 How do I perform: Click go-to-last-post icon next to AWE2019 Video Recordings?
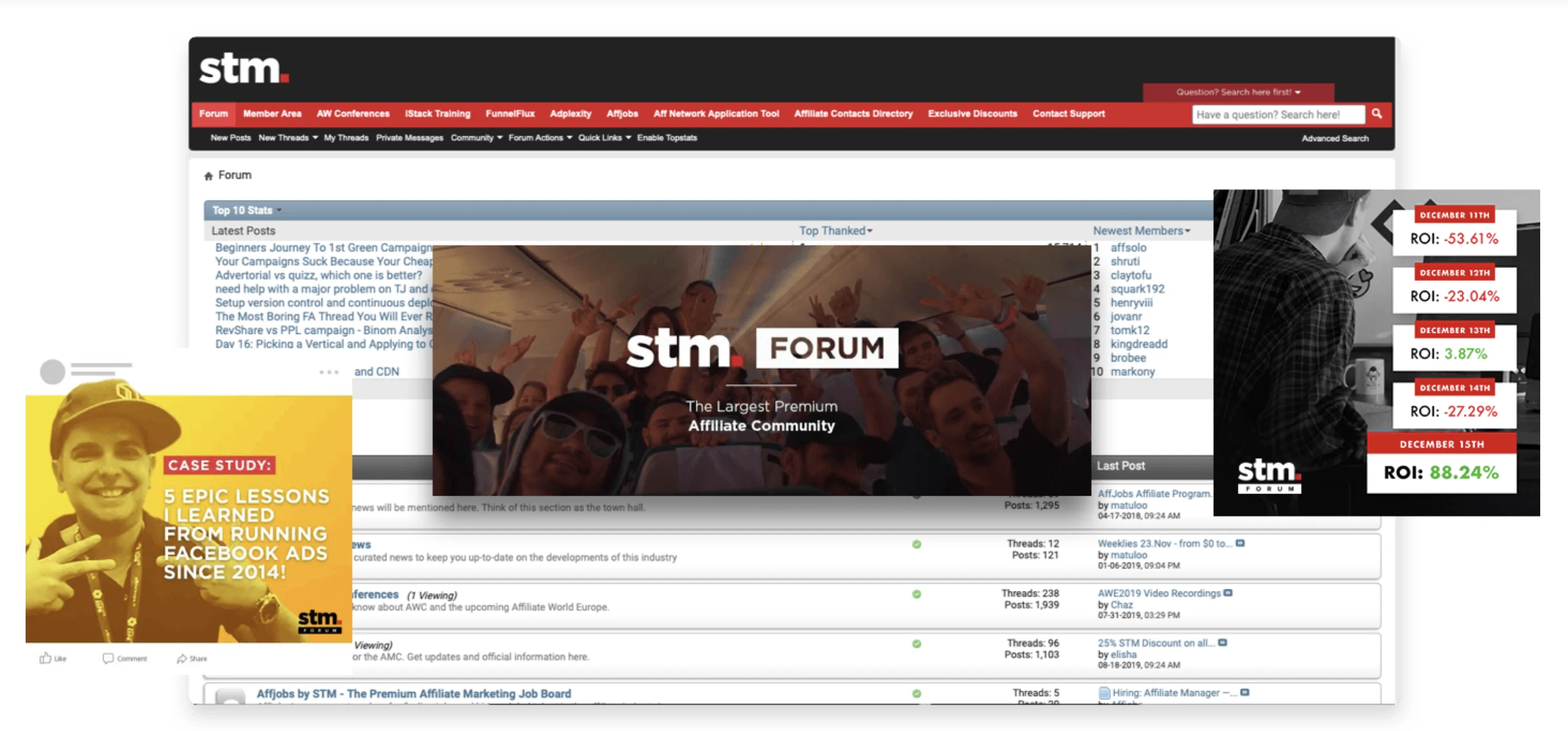(1227, 593)
